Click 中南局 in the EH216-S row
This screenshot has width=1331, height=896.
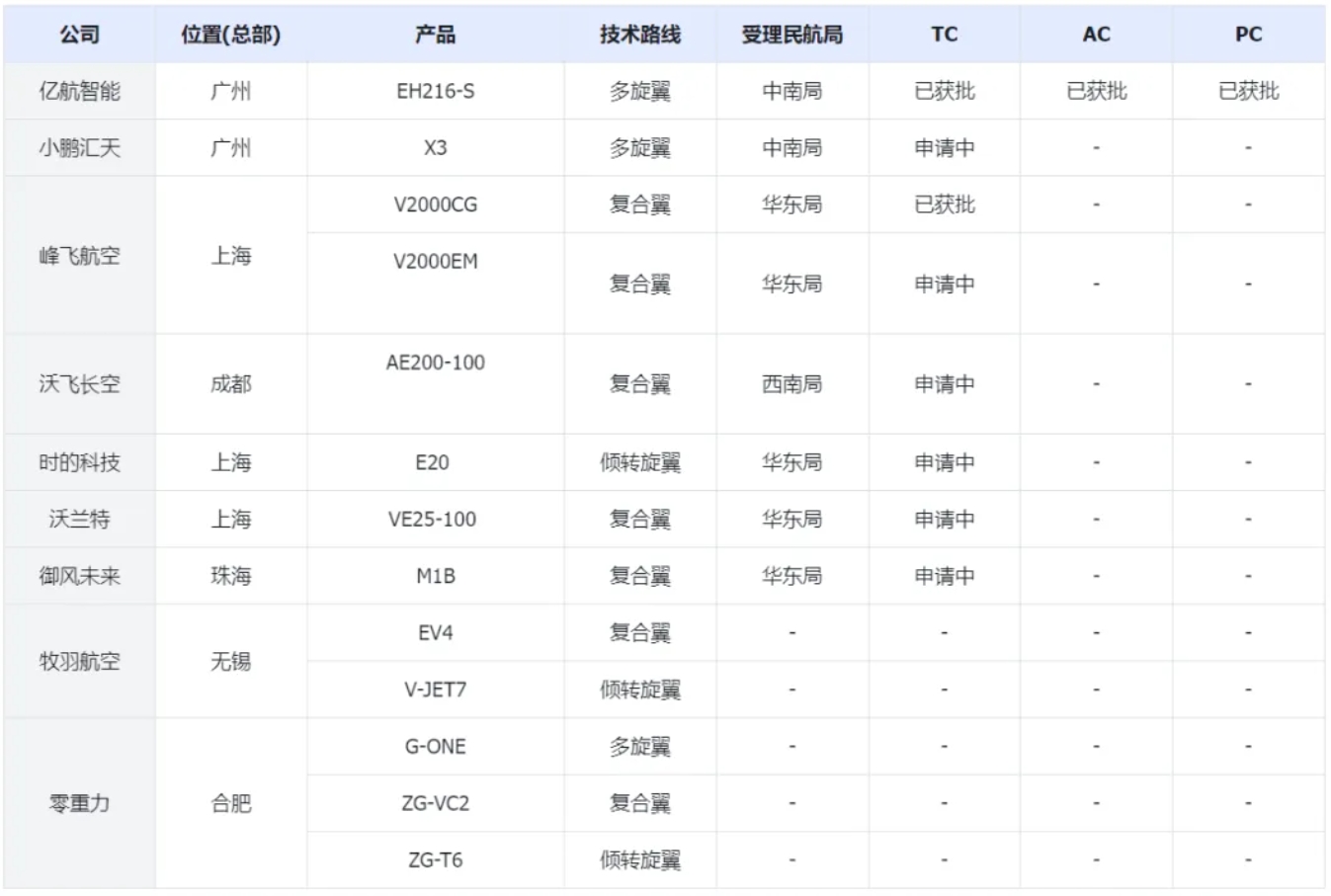pyautogui.click(x=792, y=92)
